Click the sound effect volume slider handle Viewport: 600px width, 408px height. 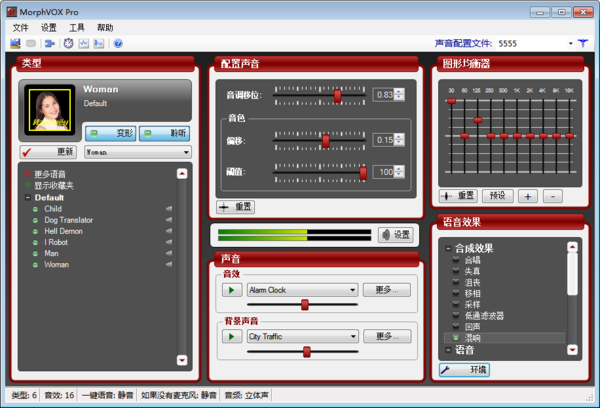tap(305, 305)
